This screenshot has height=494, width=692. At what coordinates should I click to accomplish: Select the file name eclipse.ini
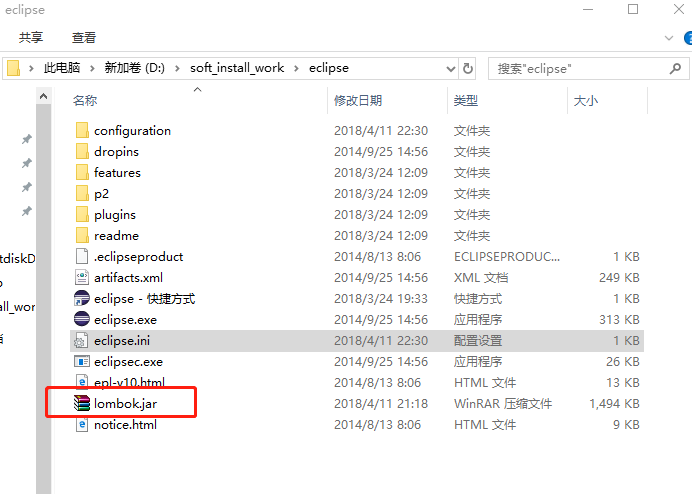(122, 340)
